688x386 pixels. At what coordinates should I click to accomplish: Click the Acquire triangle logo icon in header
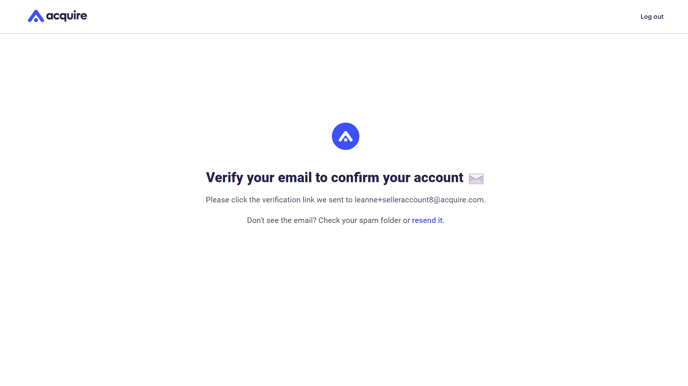[36, 16]
